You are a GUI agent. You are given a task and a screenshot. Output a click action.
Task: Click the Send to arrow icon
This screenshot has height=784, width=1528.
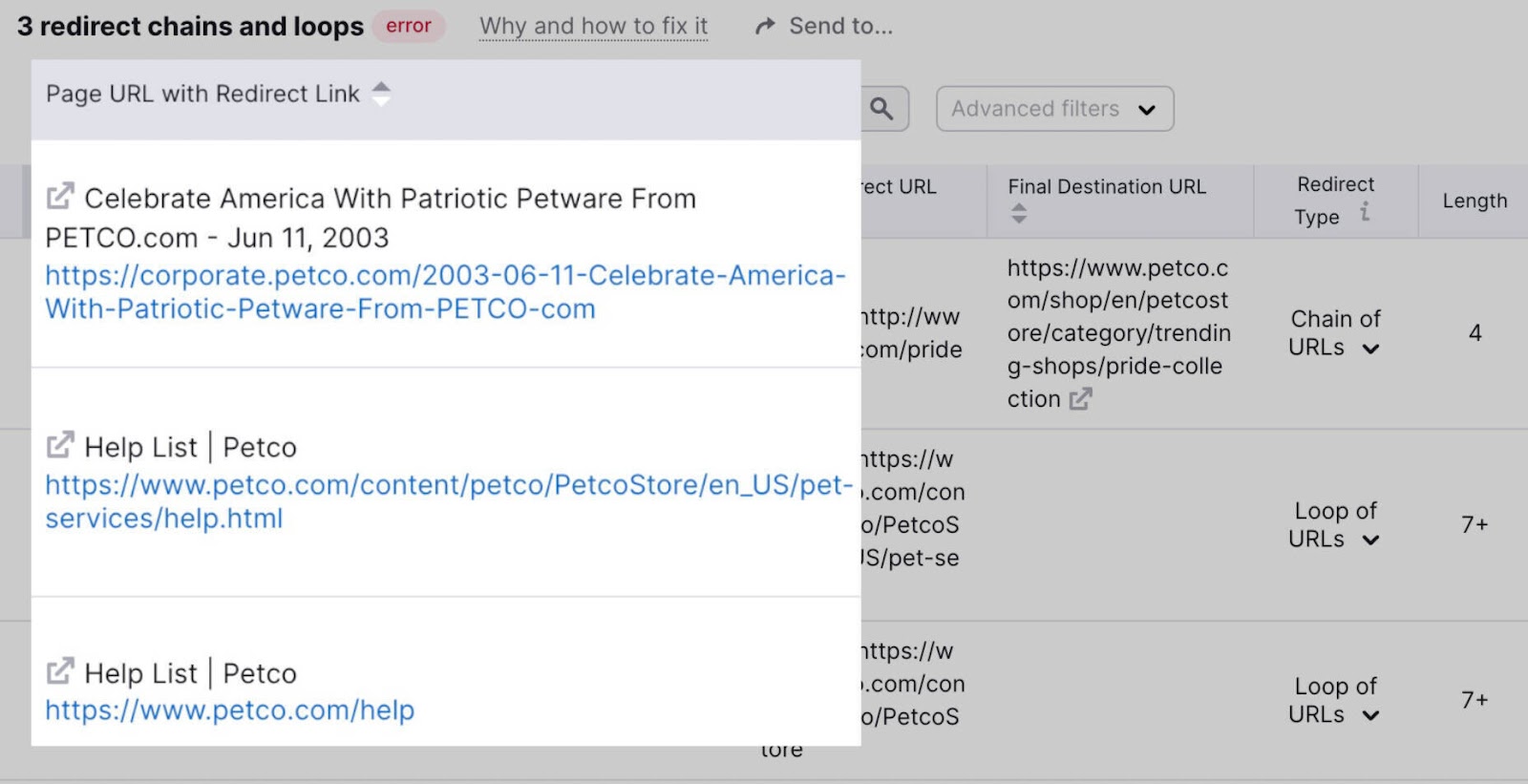pos(764,27)
